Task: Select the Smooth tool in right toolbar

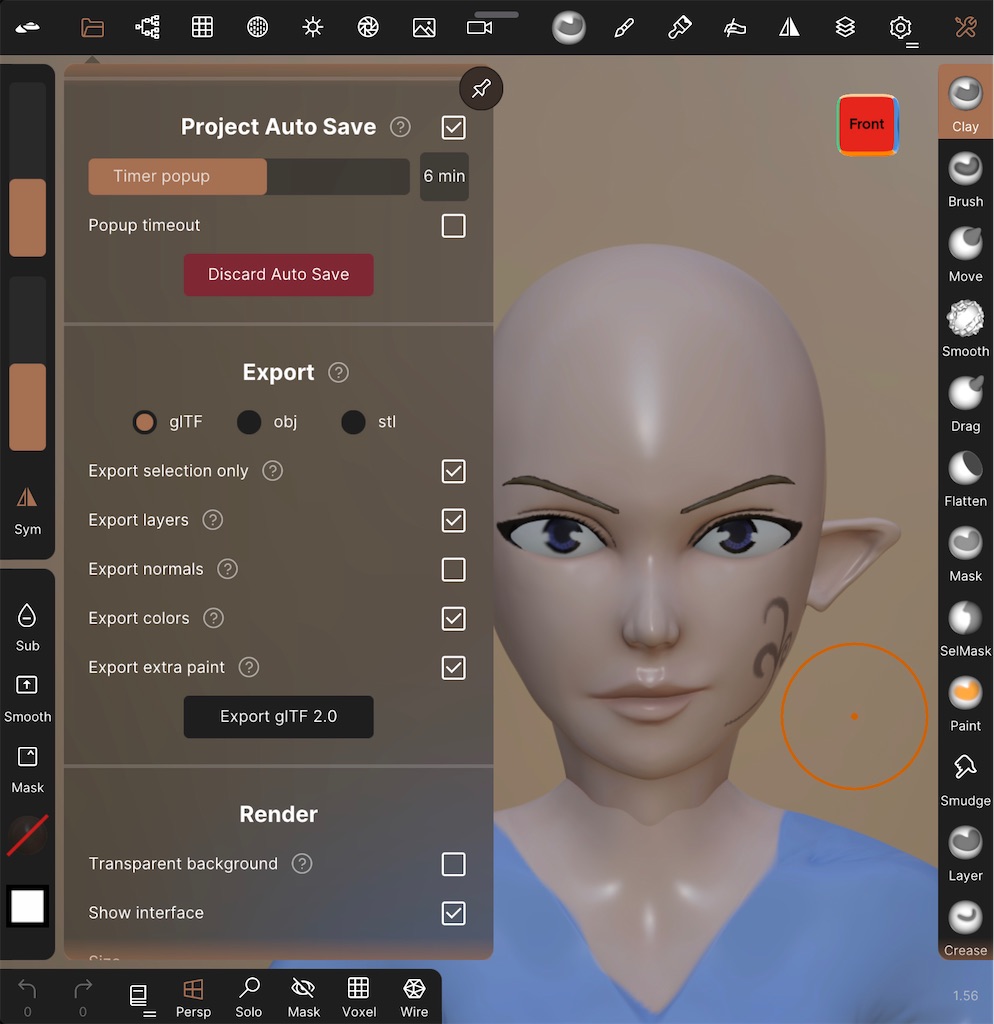Action: (965, 328)
